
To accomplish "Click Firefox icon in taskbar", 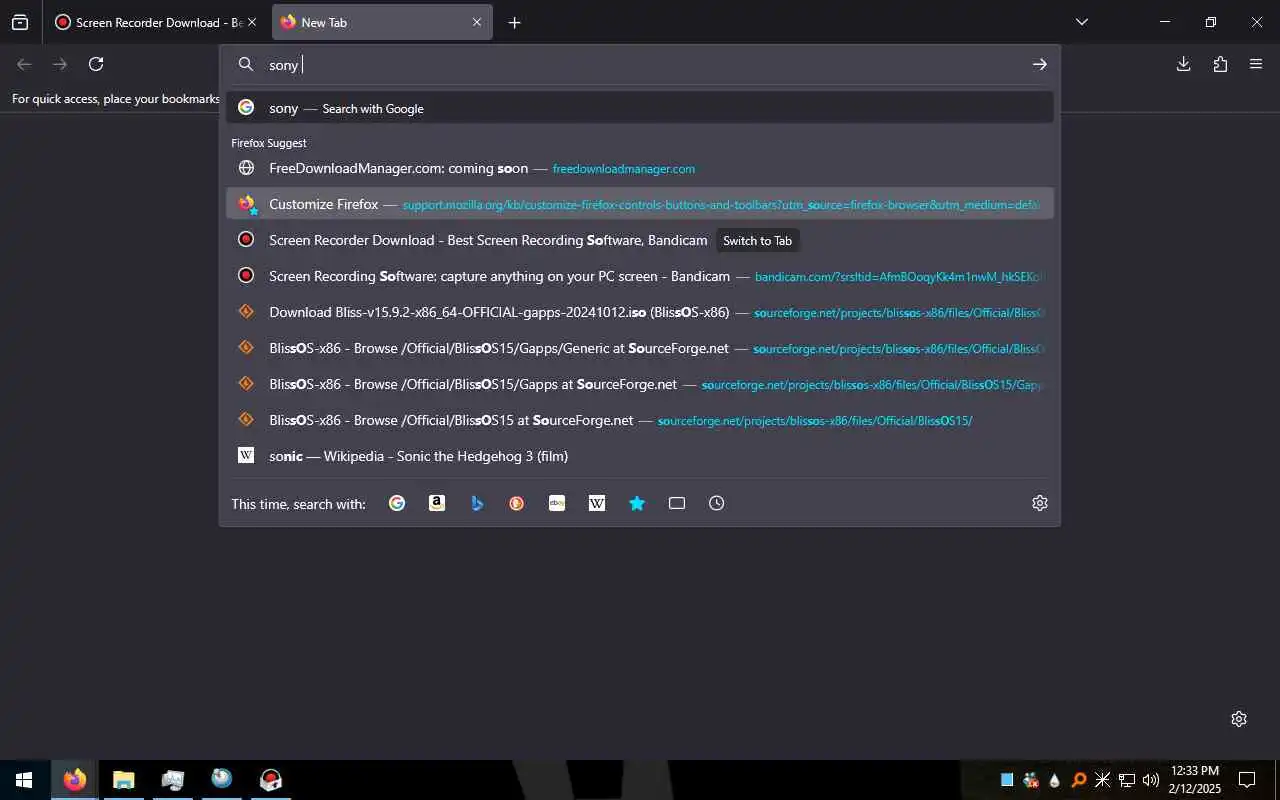I will 75,780.
